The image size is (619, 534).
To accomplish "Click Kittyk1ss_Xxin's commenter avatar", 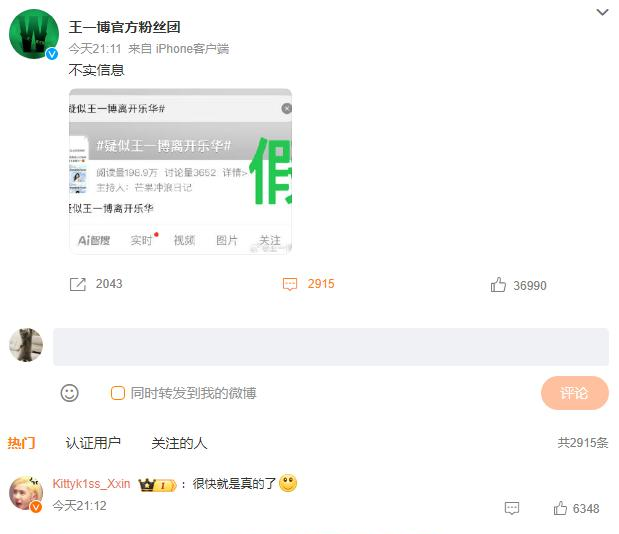I will [x=26, y=493].
